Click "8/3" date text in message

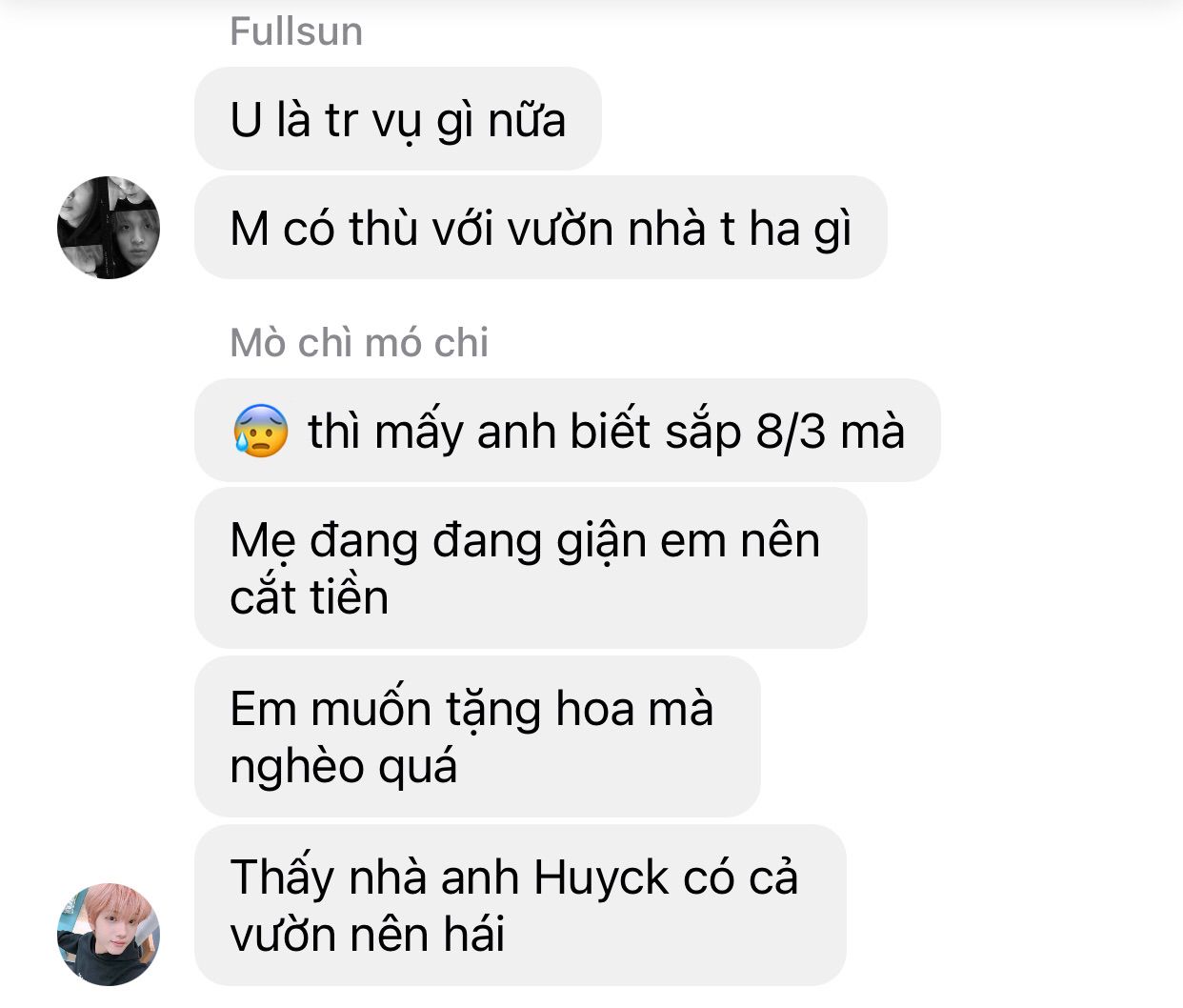click(x=791, y=432)
